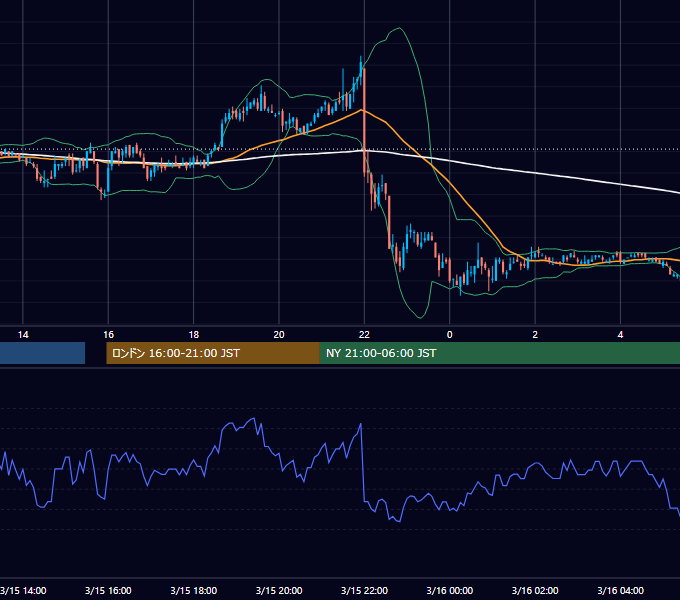Screen dimensions: 680x600
Task: Click the 3/16 04:00 date label
Action: (x=621, y=590)
